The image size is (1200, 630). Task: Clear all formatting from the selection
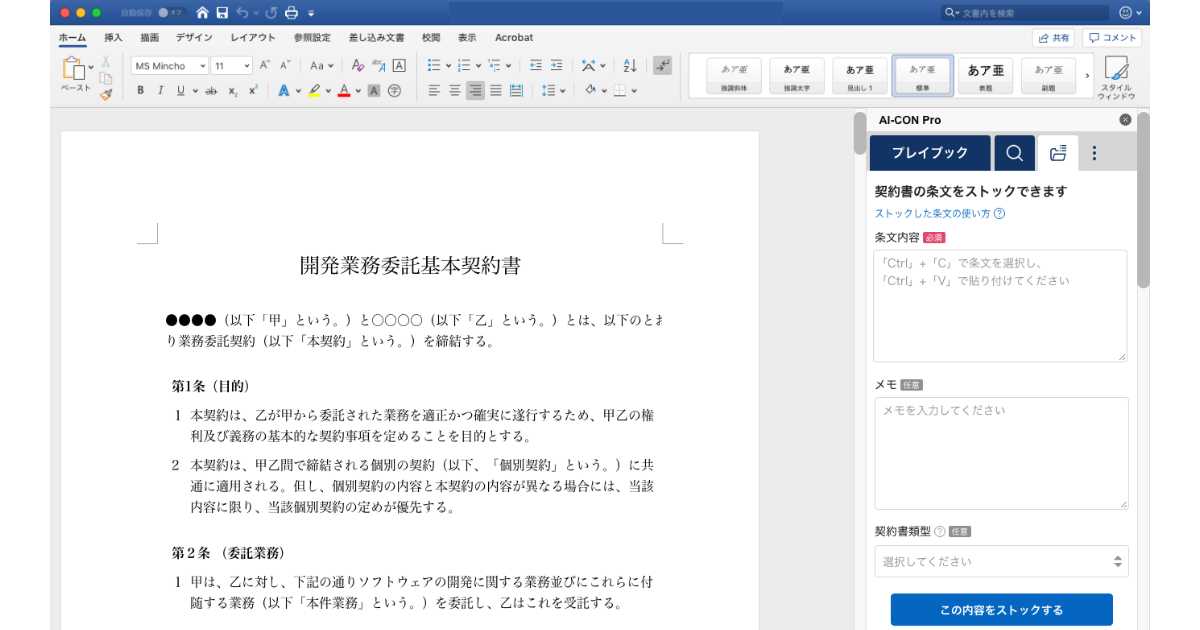pos(358,65)
